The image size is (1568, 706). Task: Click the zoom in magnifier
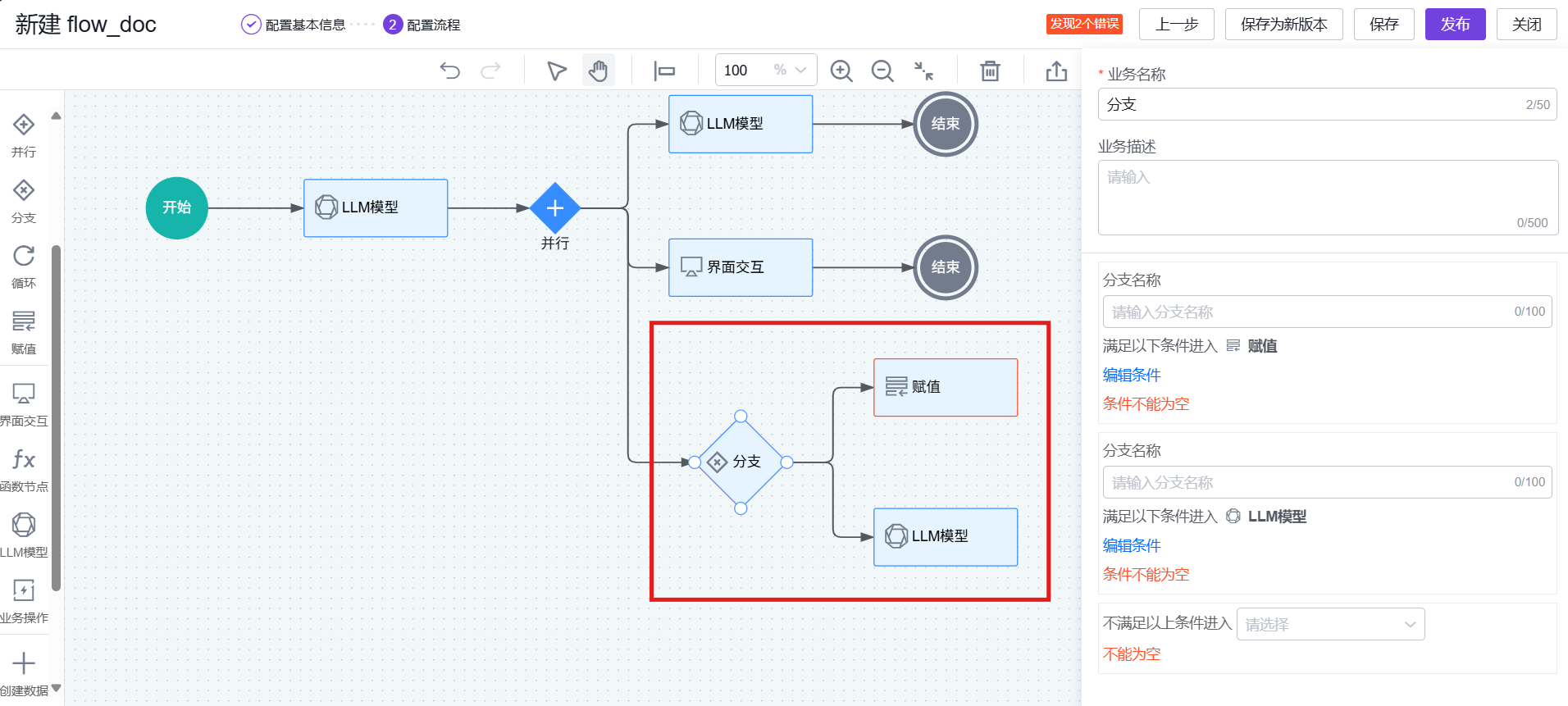pyautogui.click(x=841, y=71)
